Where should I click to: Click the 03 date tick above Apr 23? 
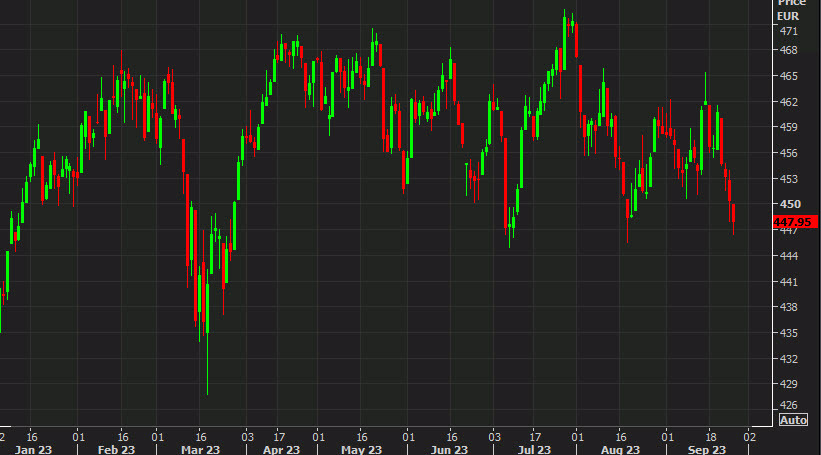tap(248, 437)
